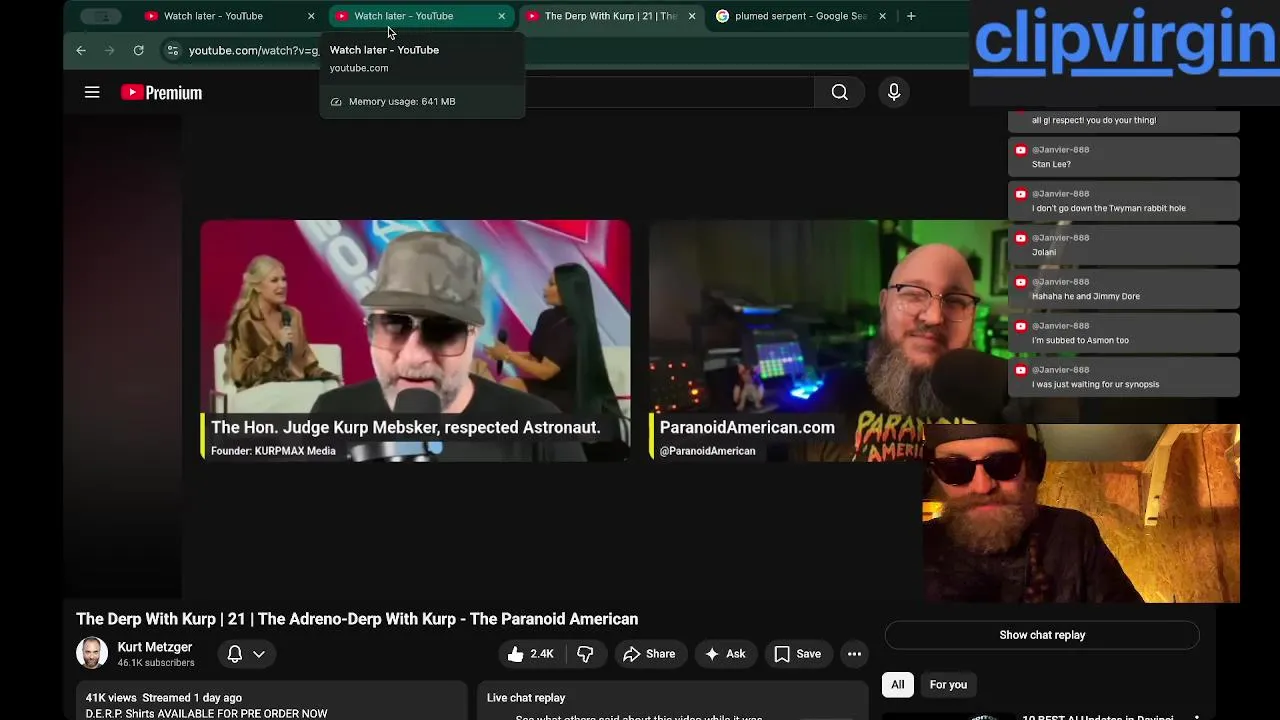Dislike the video

click(585, 654)
